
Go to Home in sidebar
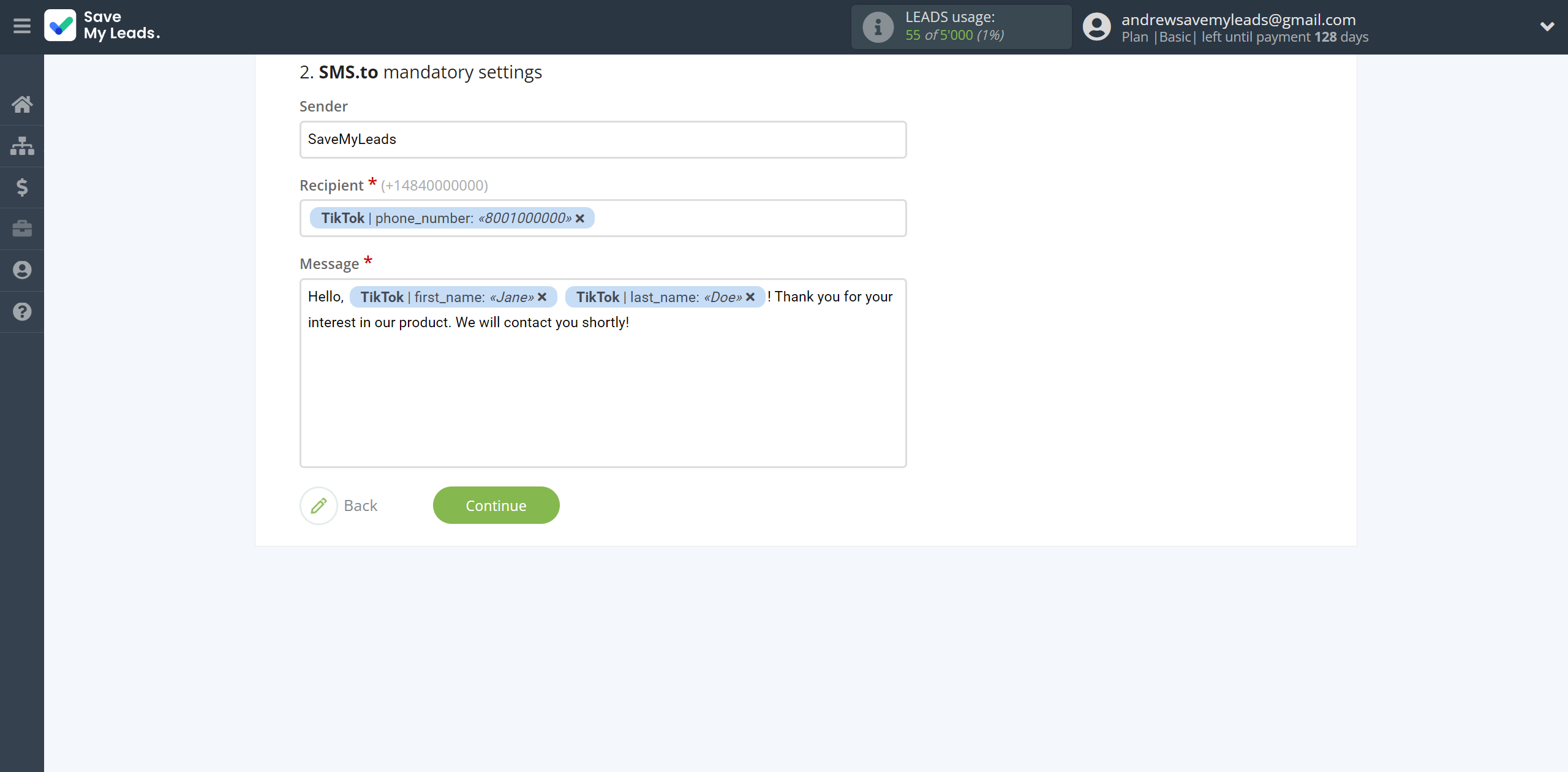pos(22,104)
